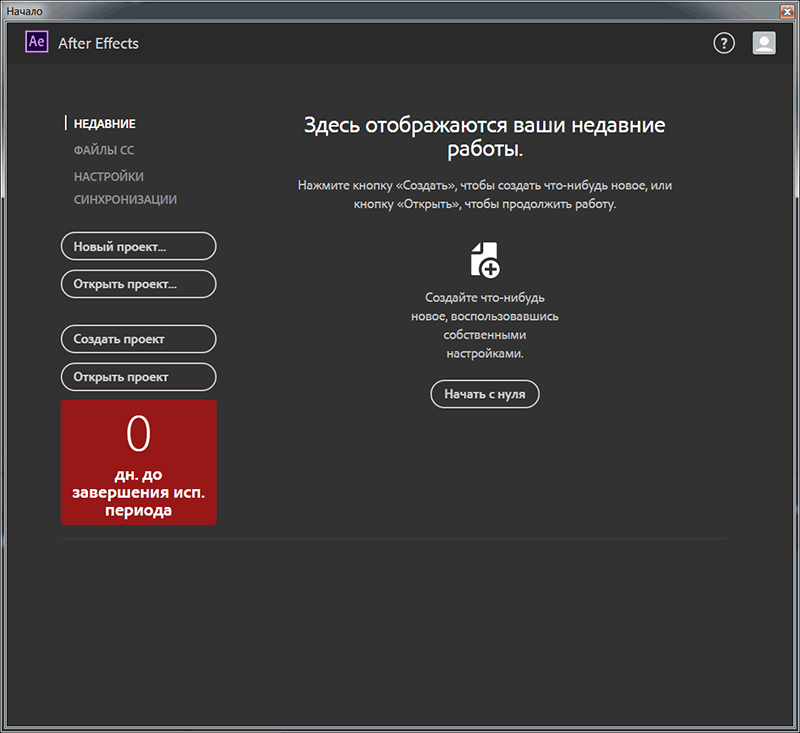Click the After Effects title text
The width and height of the screenshot is (800, 733).
click(98, 43)
